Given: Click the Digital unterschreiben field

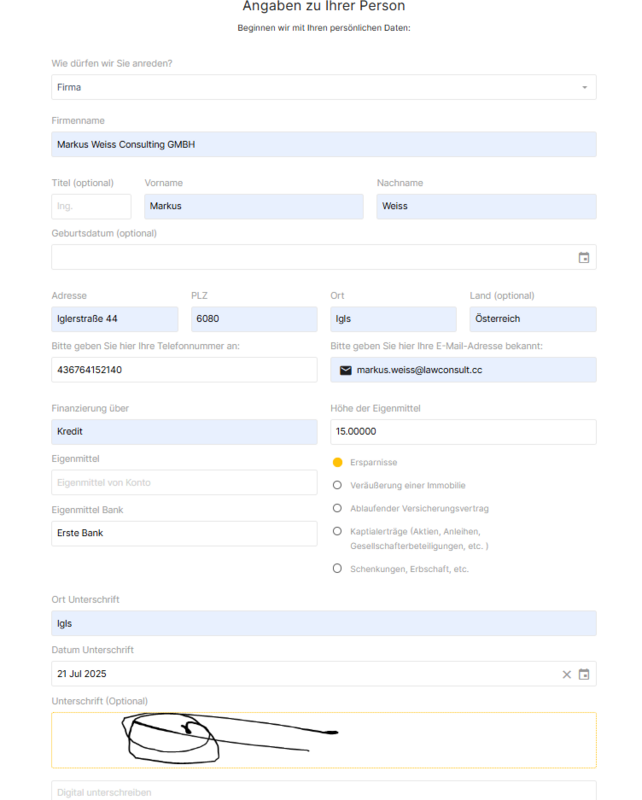Looking at the screenshot, I should [323, 791].
